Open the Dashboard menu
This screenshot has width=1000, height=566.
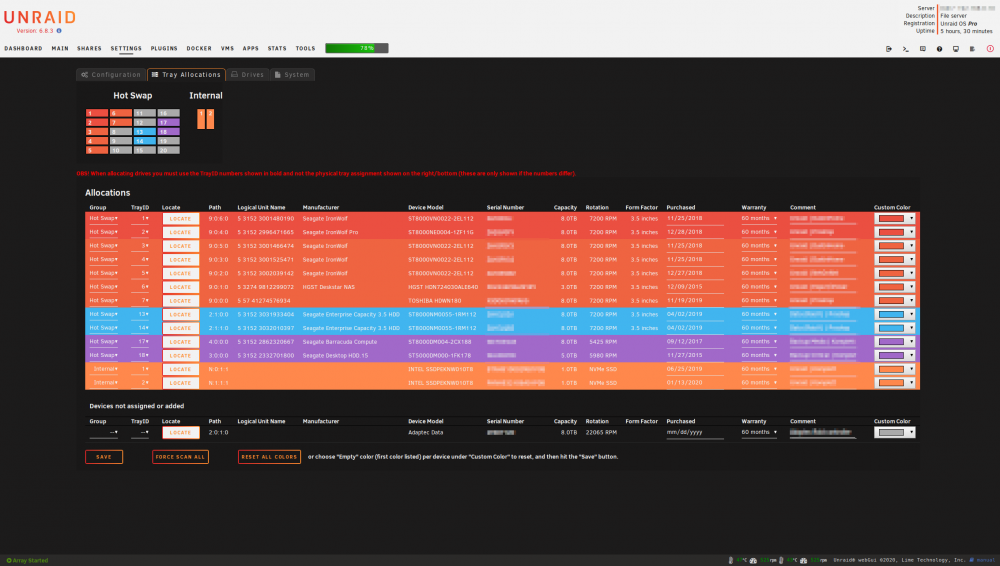[23, 48]
